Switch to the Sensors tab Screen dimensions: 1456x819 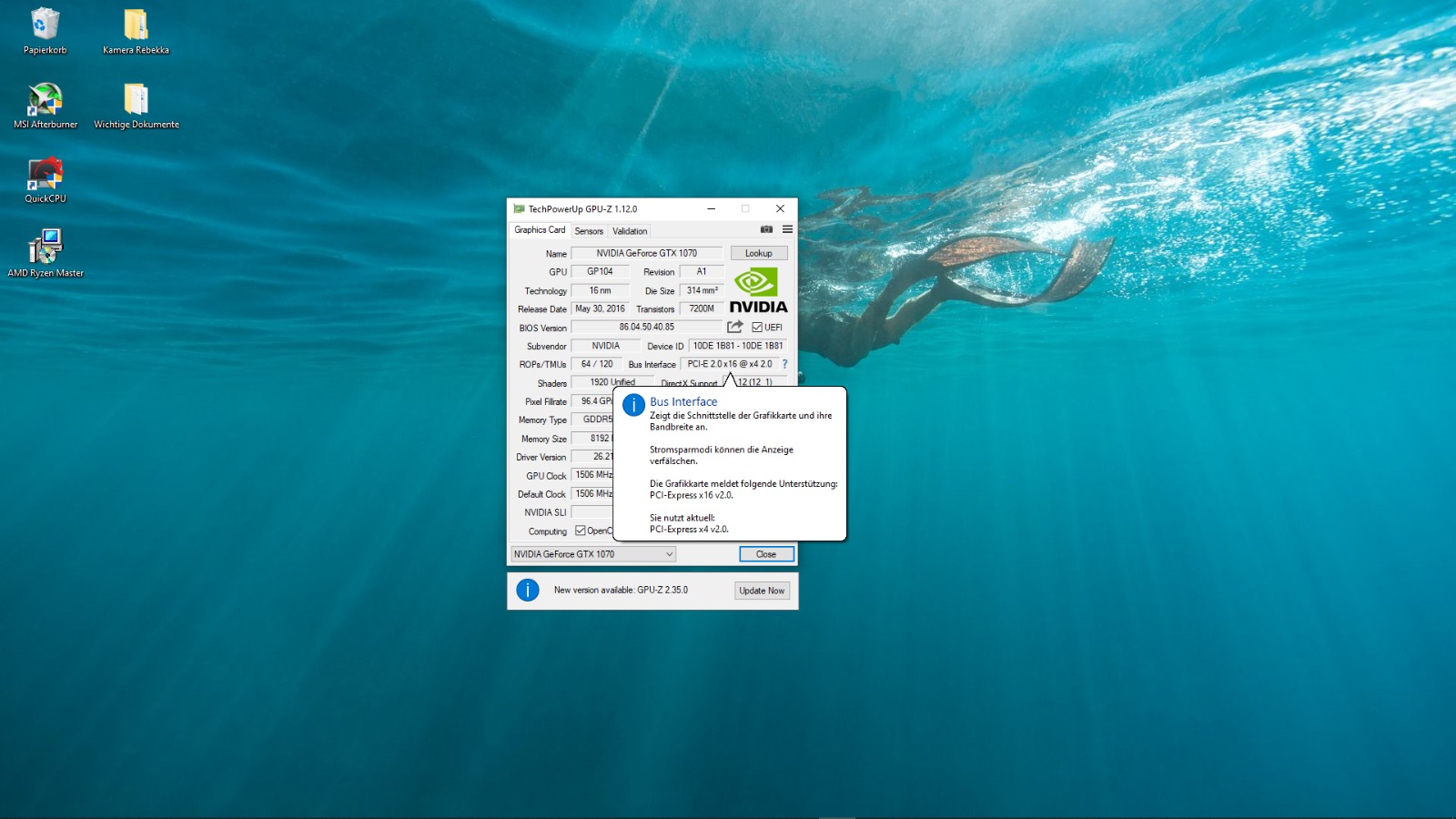589,231
